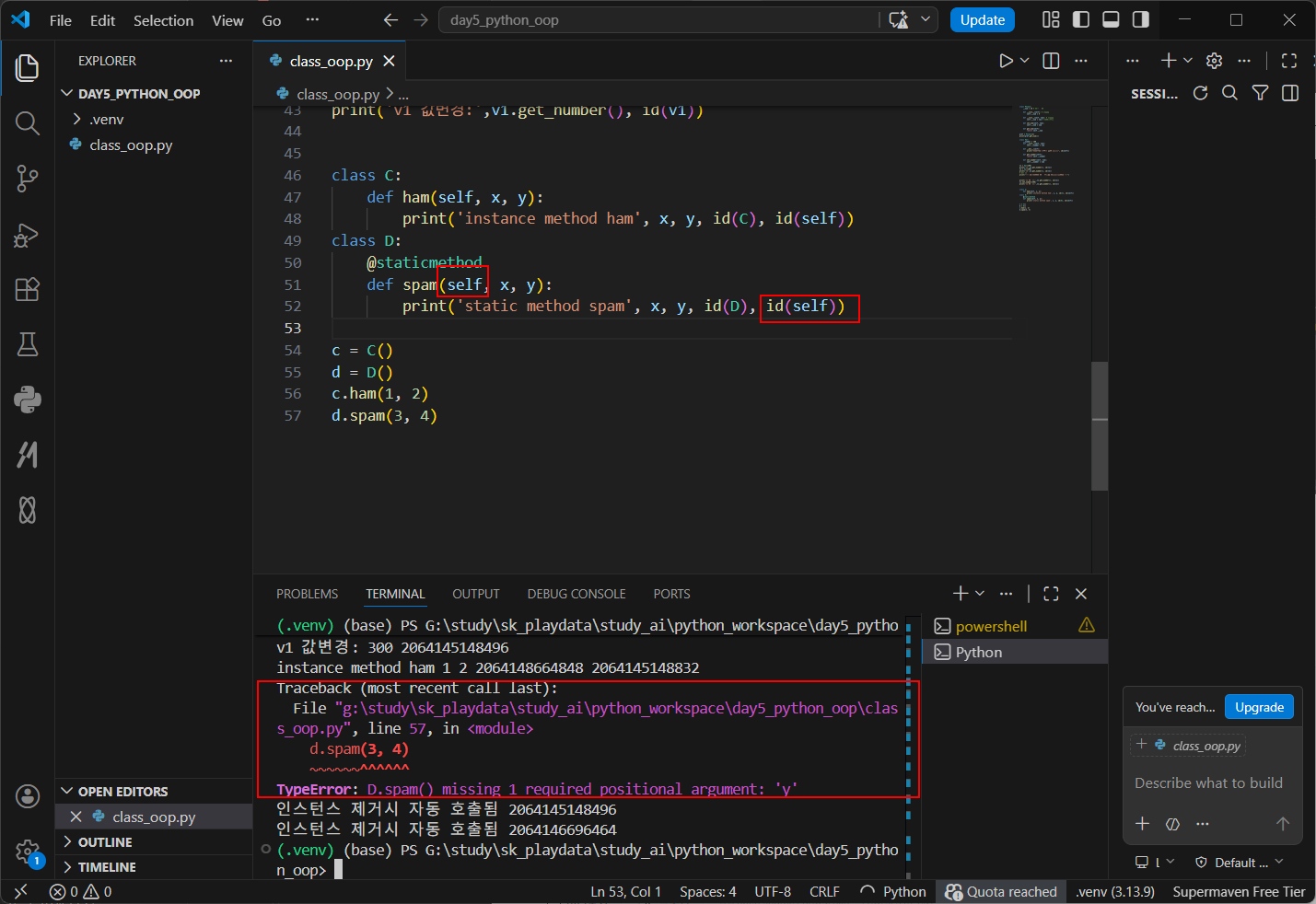1316x904 pixels.
Task: Split the editor to the right
Action: 1051,61
